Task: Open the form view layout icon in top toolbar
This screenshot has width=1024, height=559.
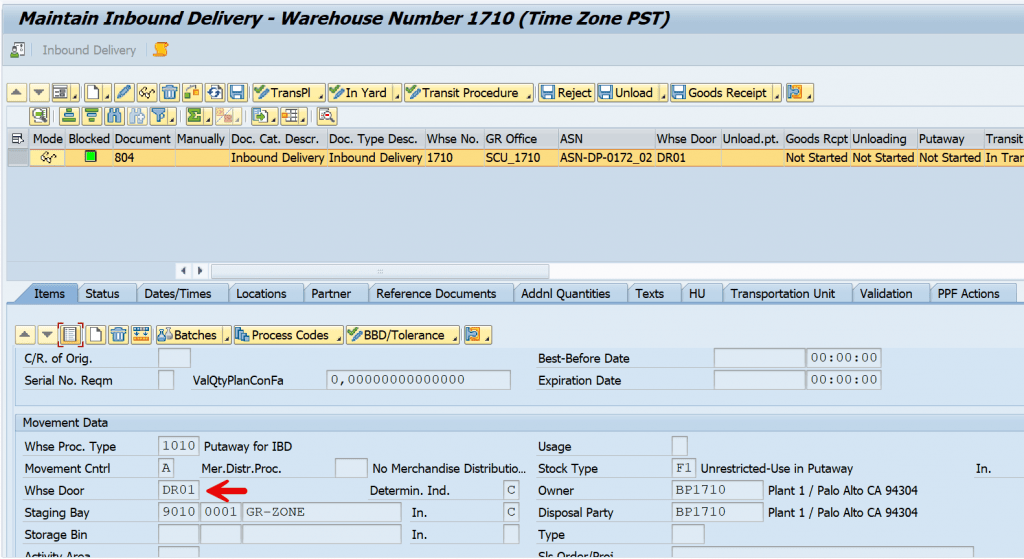Action: coord(61,93)
